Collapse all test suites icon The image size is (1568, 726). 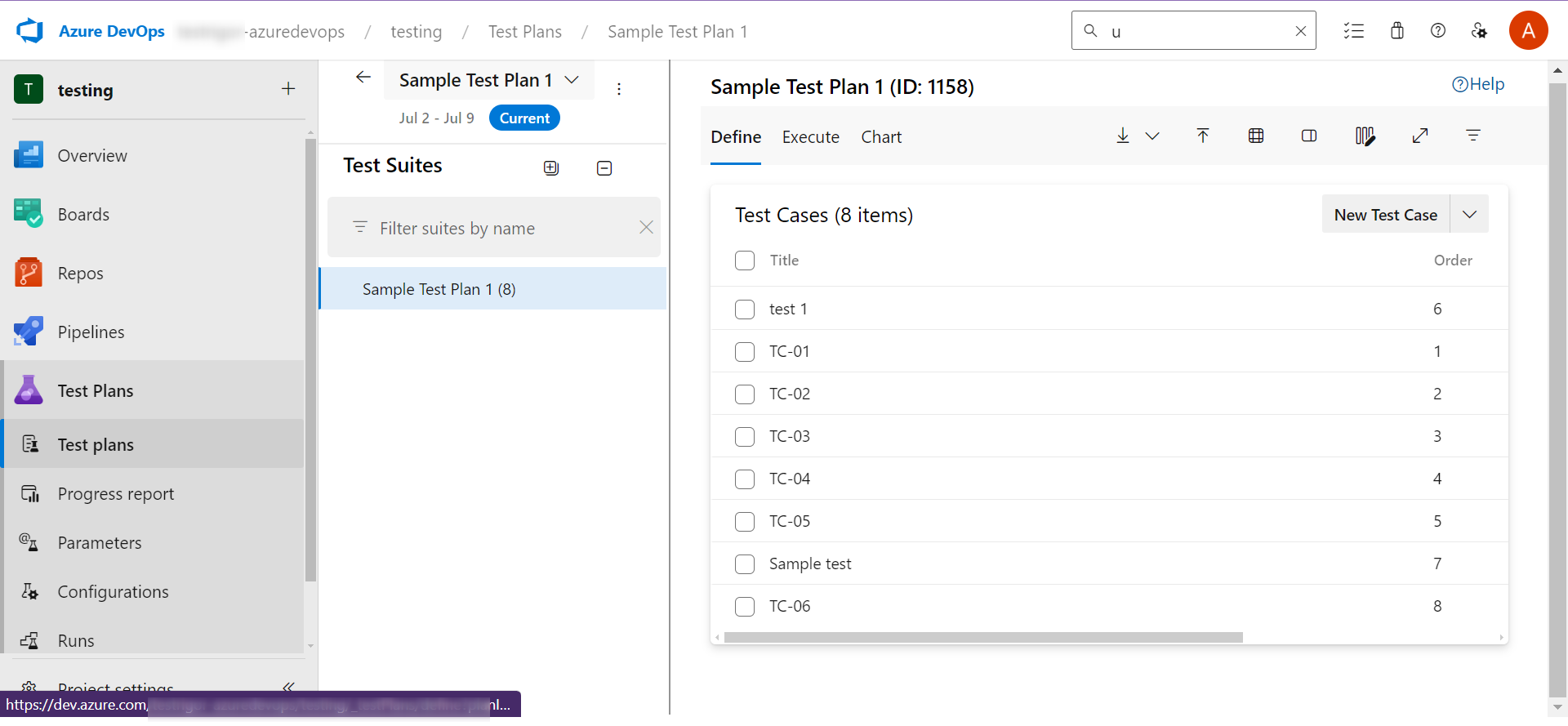pyautogui.click(x=604, y=168)
